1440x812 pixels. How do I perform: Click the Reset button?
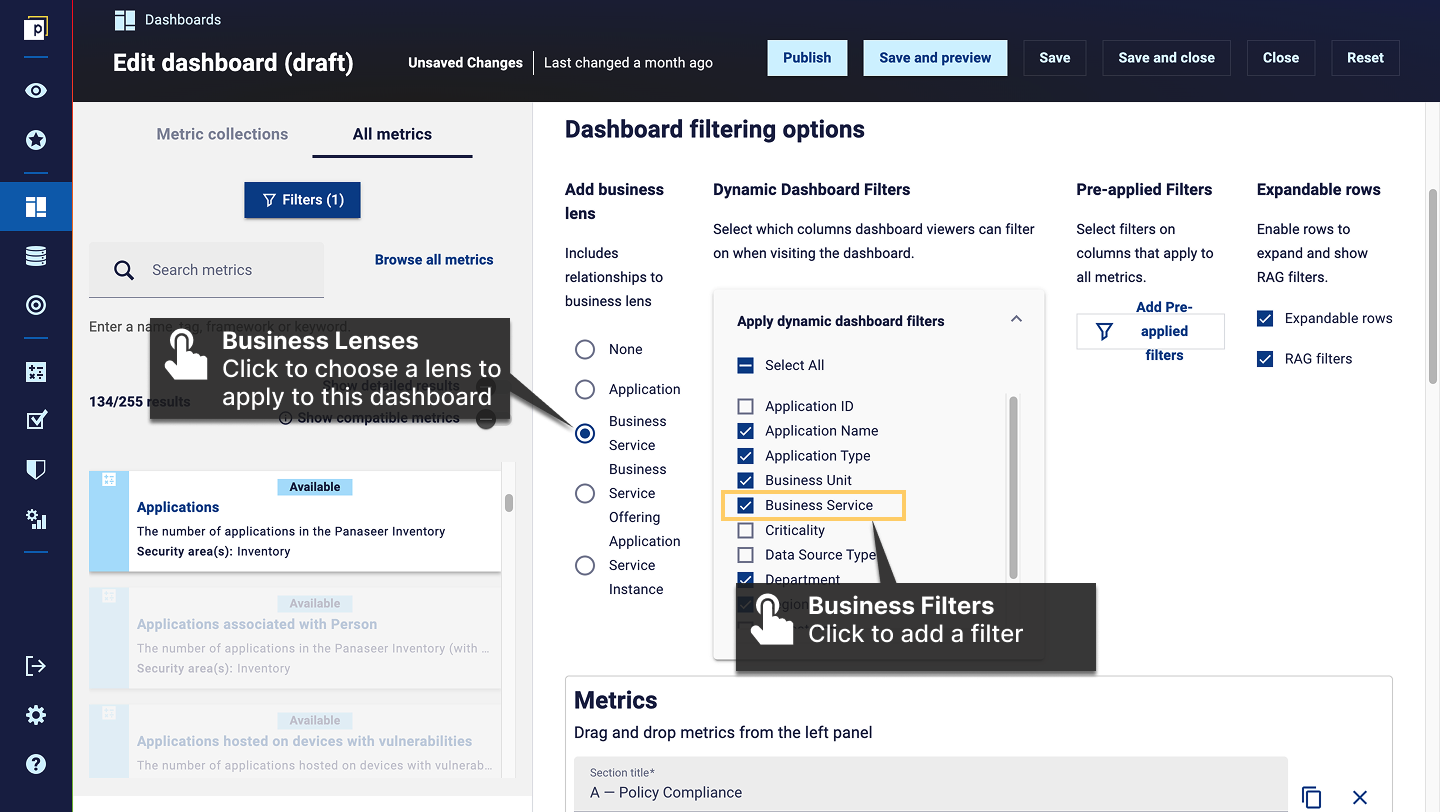(1365, 58)
